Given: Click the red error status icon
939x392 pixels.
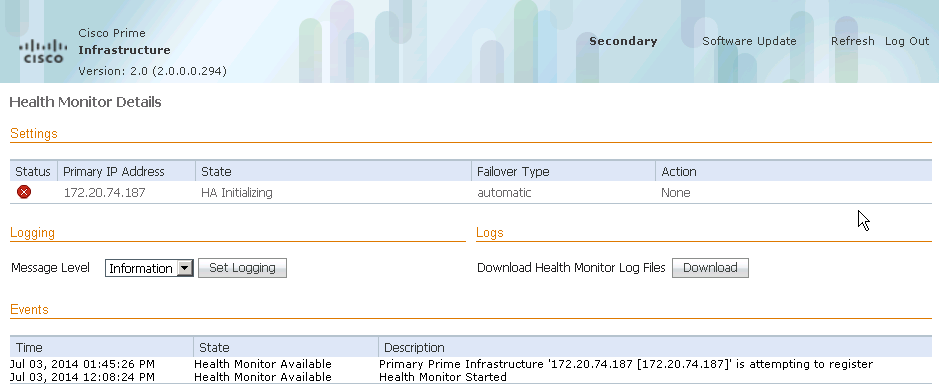Looking at the screenshot, I should 24,192.
